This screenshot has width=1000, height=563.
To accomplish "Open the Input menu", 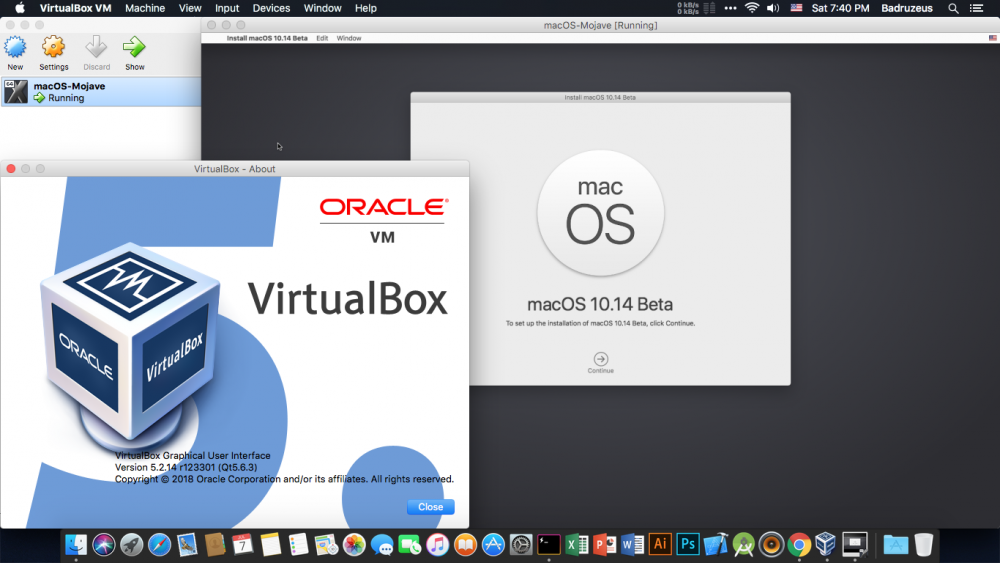I will pos(227,8).
